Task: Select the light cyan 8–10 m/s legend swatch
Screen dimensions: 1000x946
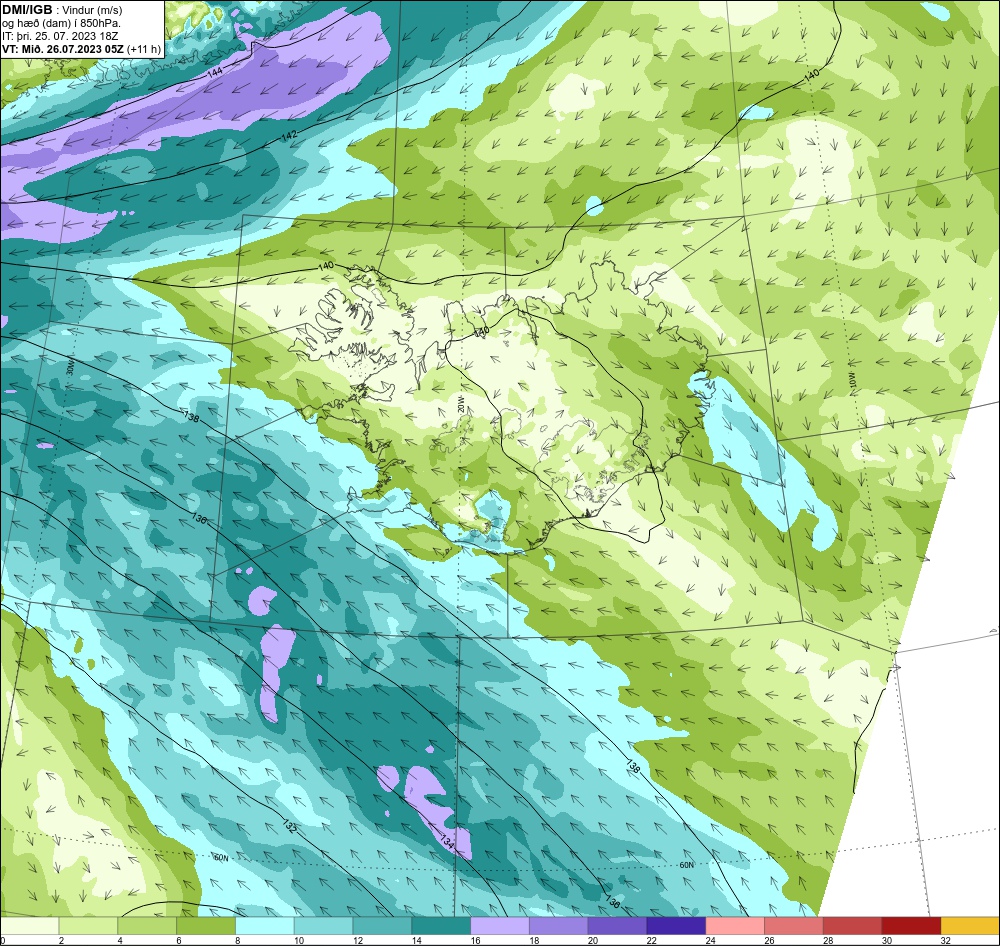Action: 265,926
